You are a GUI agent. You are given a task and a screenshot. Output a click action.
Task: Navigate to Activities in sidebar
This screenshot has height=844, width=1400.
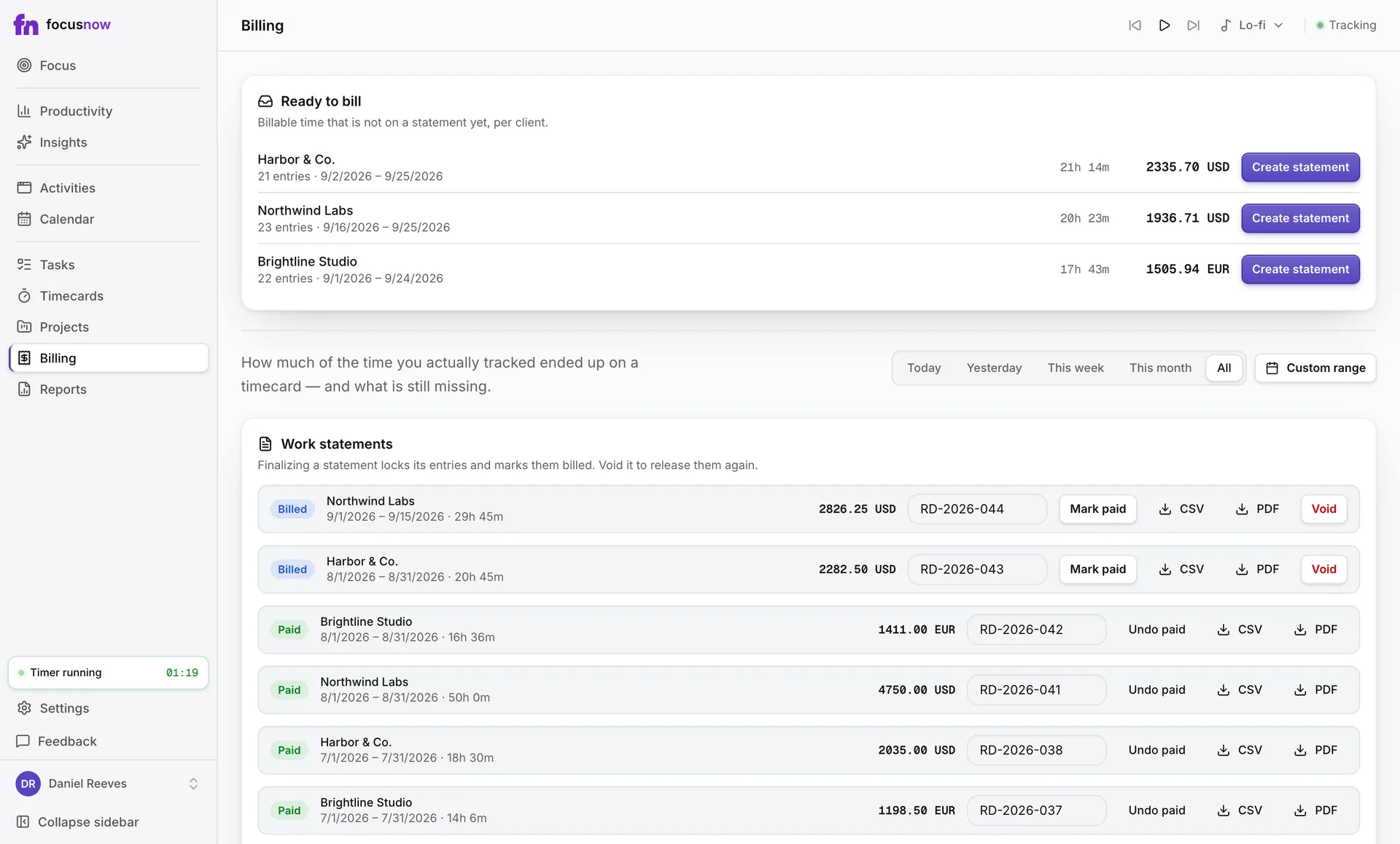[x=109, y=187]
